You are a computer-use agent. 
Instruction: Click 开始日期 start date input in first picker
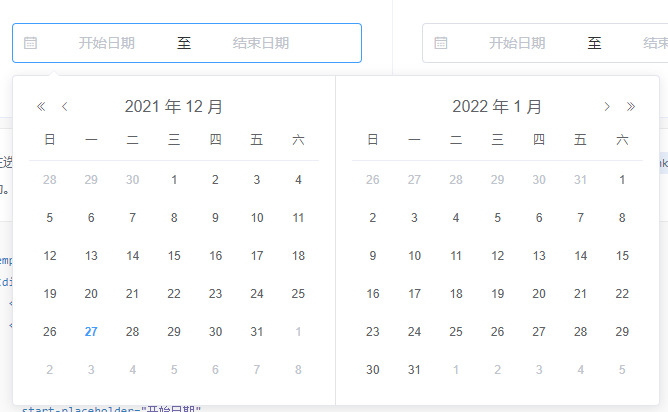[x=107, y=43]
